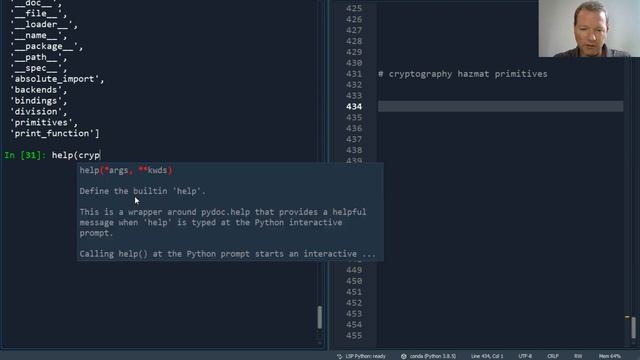Click line number 425 in gutter
This screenshot has height=360, width=640.
[353, 9]
